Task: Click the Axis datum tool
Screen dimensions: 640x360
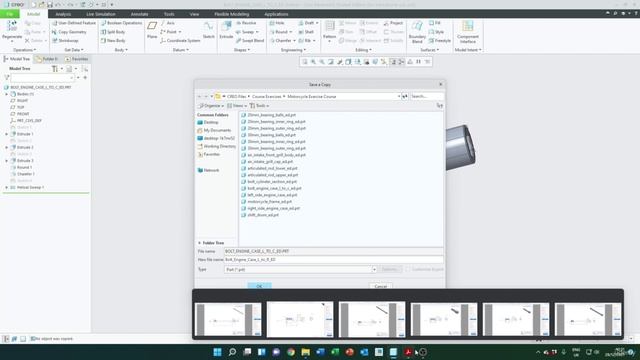Action: (167, 23)
